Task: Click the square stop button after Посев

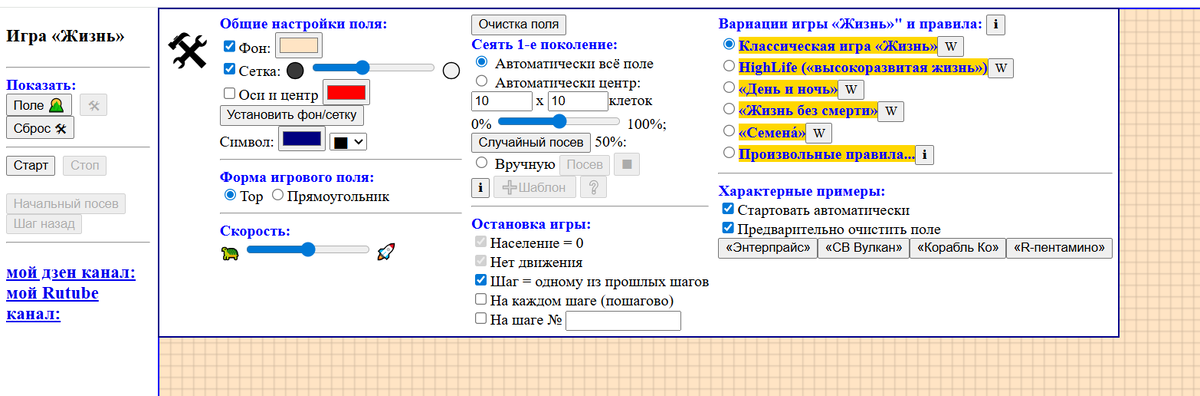Action: click(627, 164)
